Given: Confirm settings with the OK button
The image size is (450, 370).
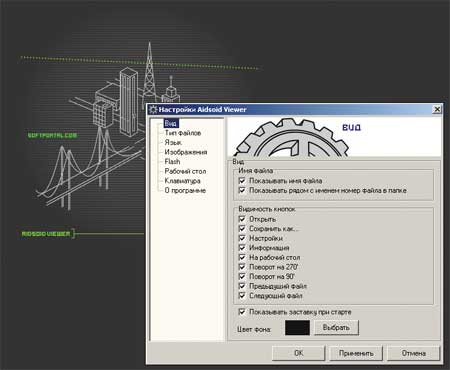Looking at the screenshot, I should pos(298,353).
